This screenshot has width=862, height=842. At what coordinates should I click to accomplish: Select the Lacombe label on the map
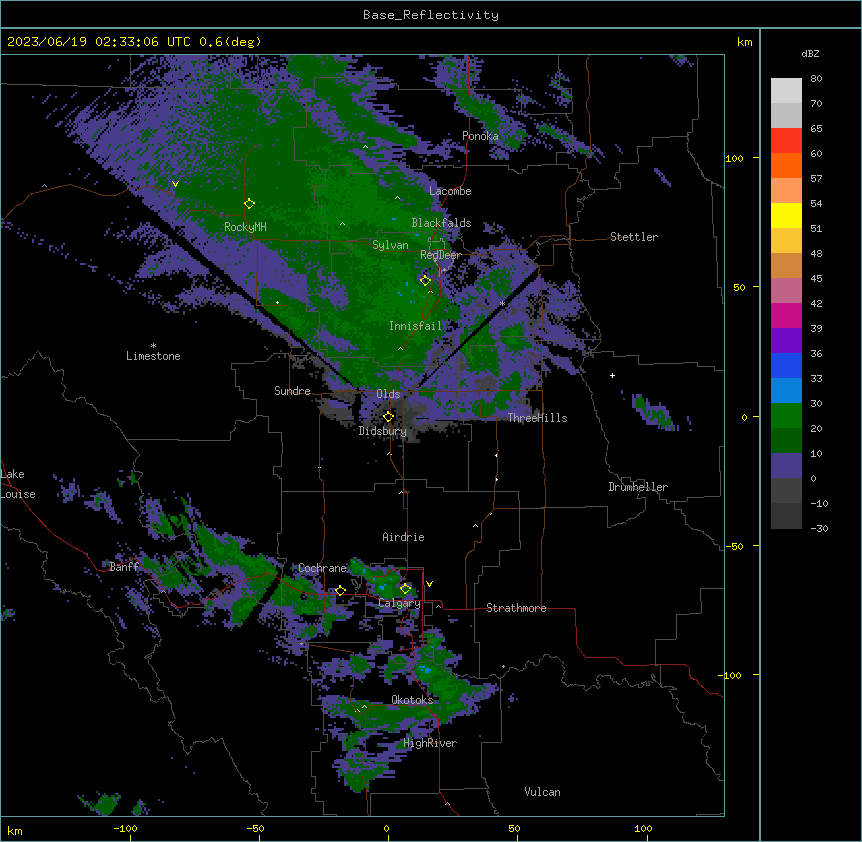(450, 191)
